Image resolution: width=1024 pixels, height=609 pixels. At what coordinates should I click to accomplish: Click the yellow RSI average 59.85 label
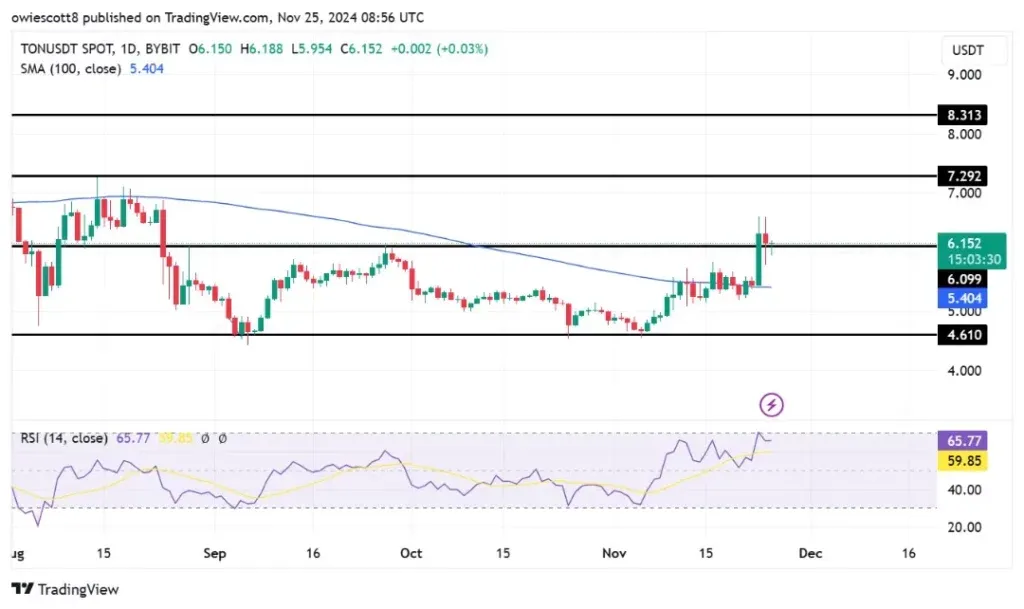962,462
